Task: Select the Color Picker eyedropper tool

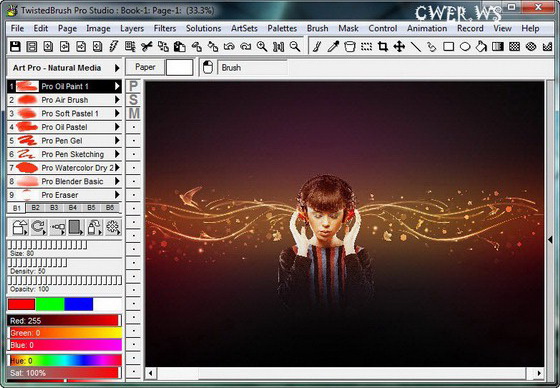Action: coord(333,46)
